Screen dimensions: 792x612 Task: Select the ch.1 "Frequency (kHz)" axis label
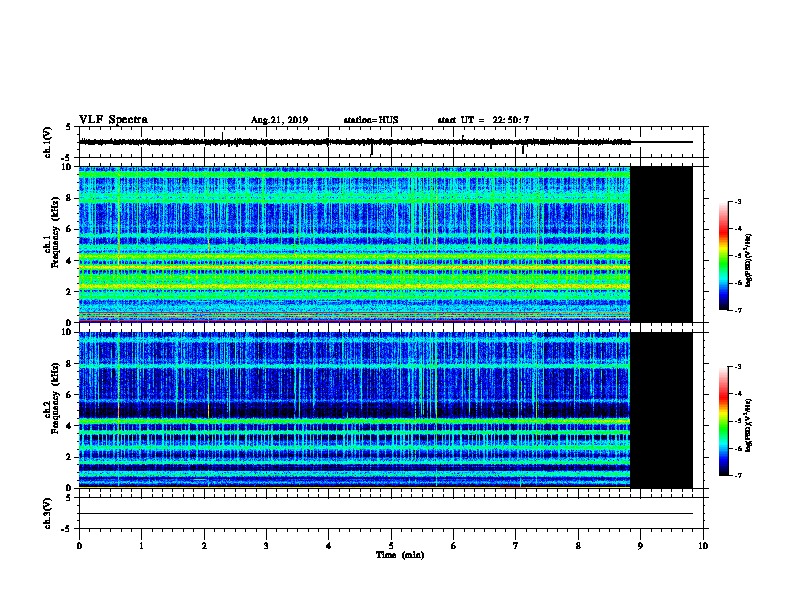[x=55, y=232]
